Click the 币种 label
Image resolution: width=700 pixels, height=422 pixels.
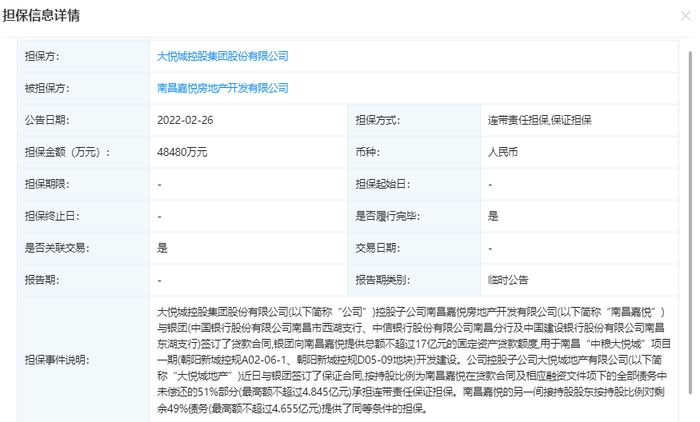pos(367,152)
